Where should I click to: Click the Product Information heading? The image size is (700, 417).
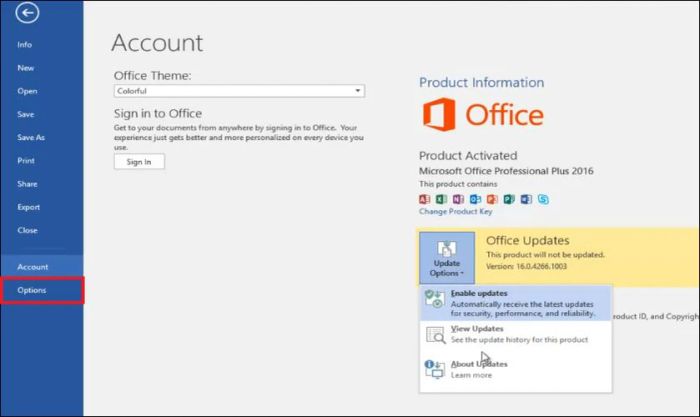(481, 83)
